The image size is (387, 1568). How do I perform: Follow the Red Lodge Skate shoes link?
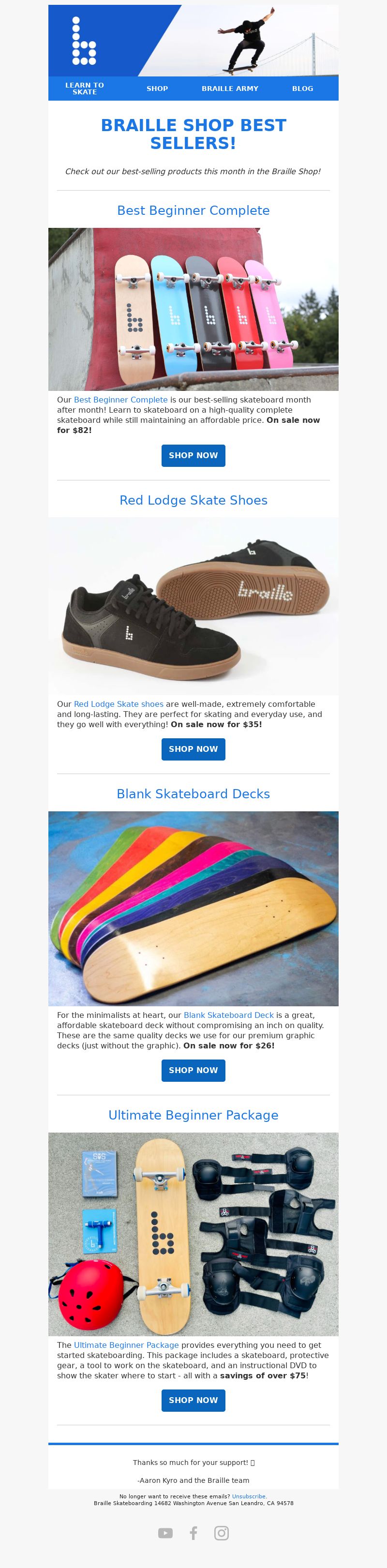(x=119, y=703)
